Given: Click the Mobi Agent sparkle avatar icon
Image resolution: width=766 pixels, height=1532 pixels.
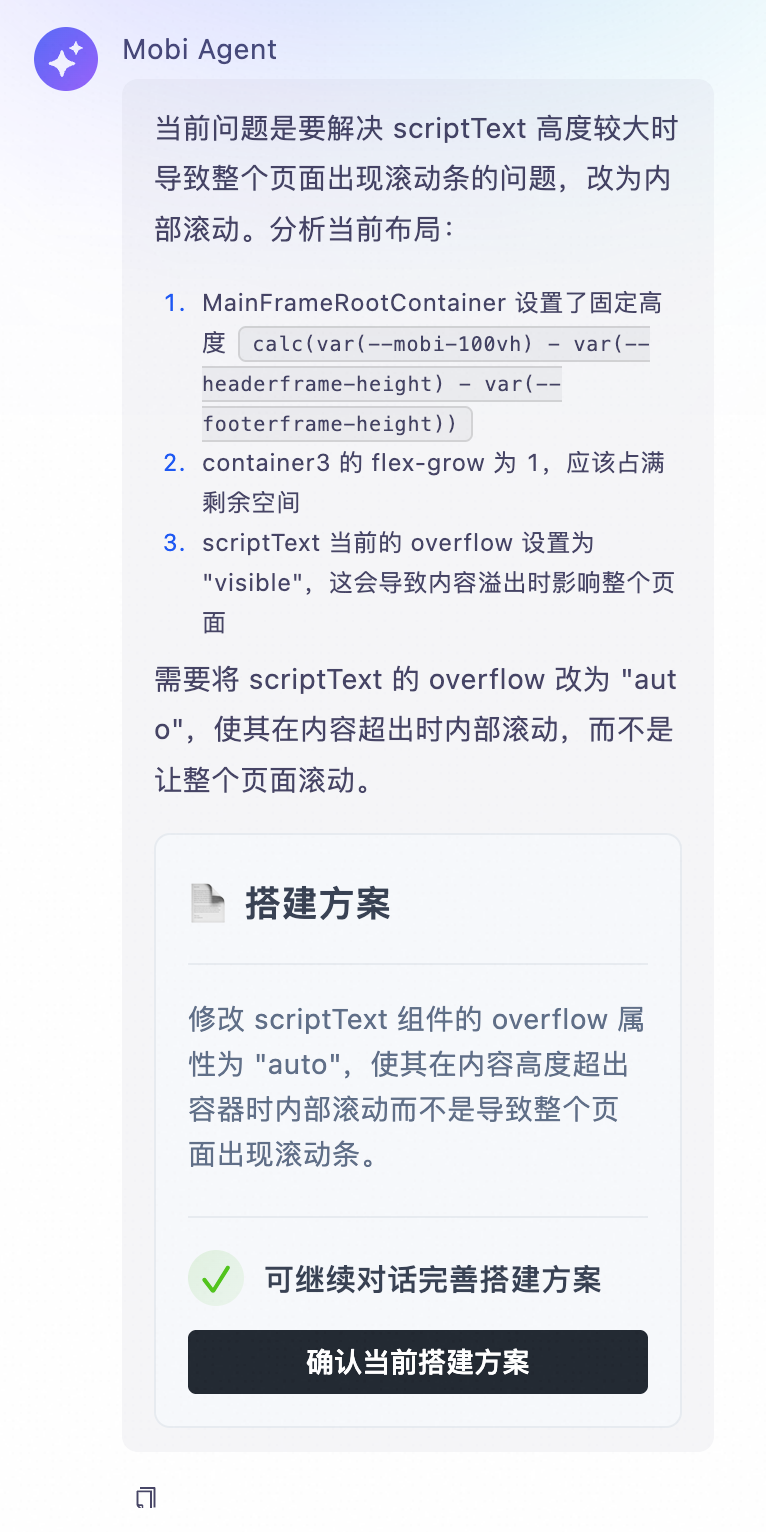Looking at the screenshot, I should coord(66,59).
